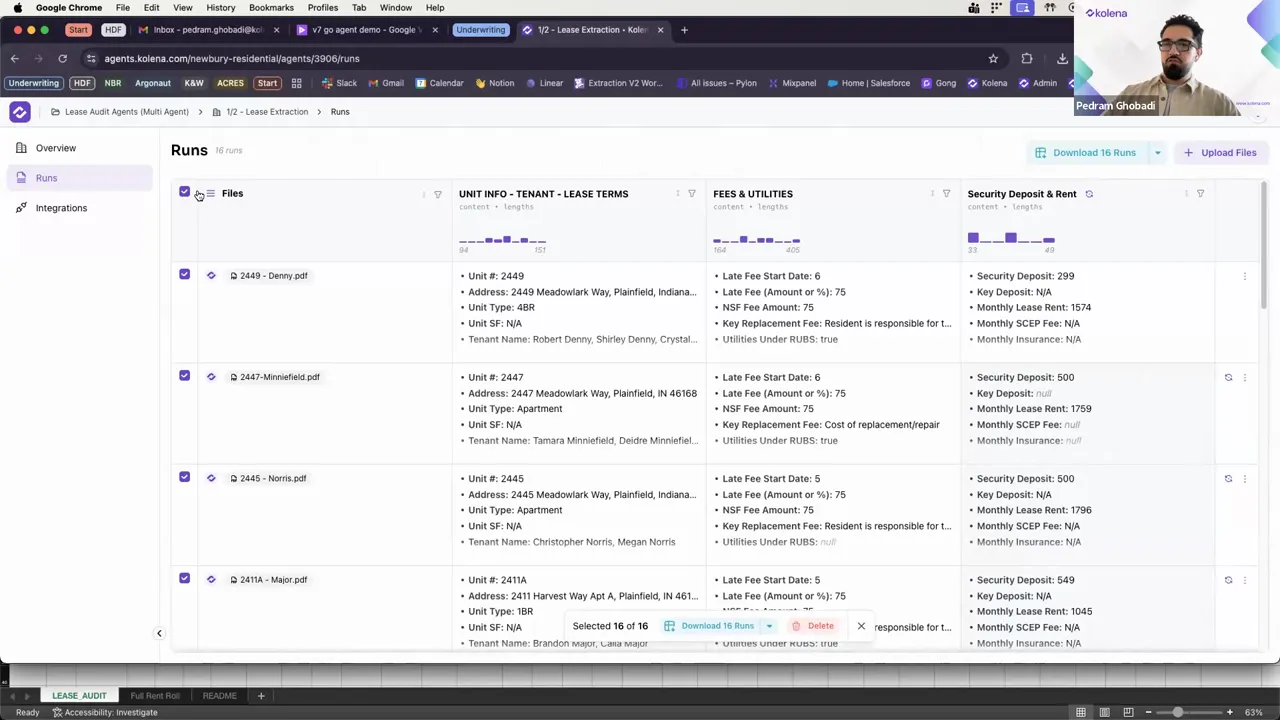This screenshot has height=720, width=1280.
Task: Switch to the Underwriting browser tab
Action: click(480, 29)
